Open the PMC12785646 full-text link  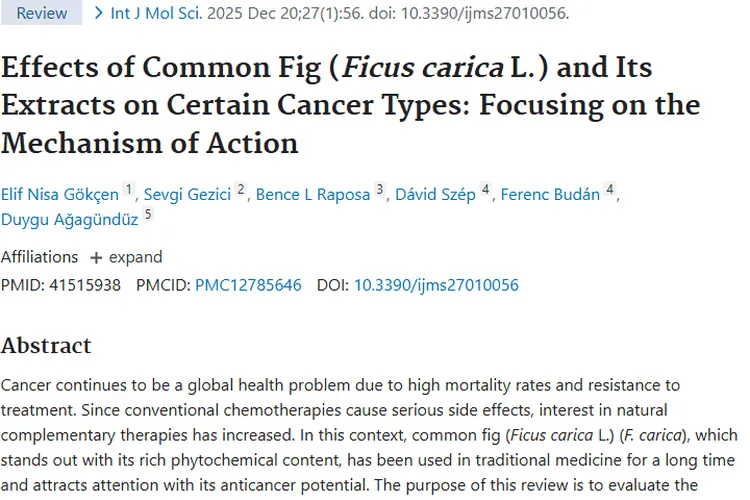(x=248, y=285)
